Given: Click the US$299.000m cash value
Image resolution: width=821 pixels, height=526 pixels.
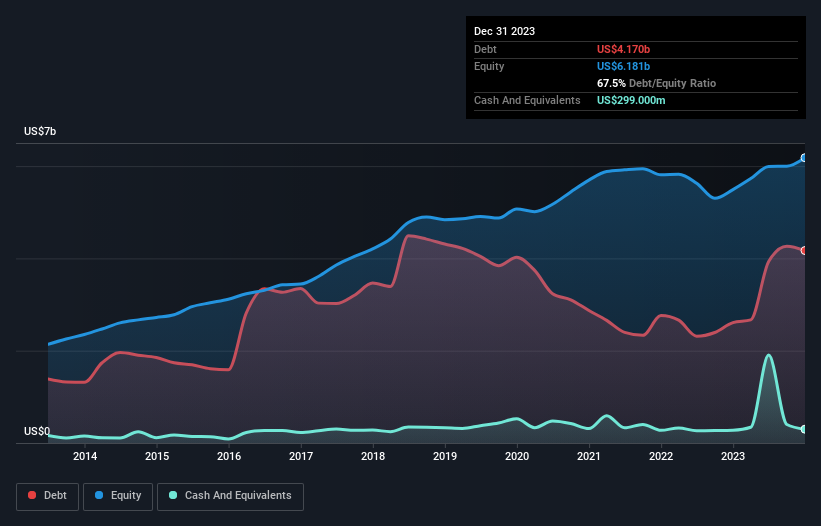Looking at the screenshot, I should point(631,100).
